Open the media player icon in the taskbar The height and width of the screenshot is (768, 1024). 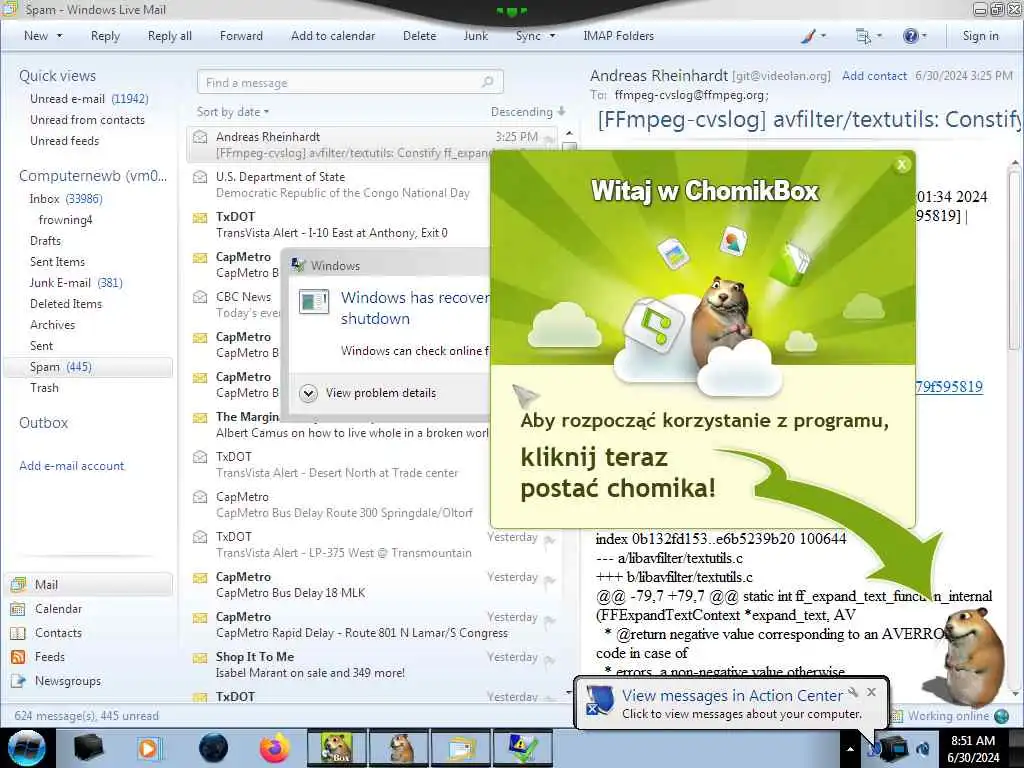pyautogui.click(x=149, y=748)
